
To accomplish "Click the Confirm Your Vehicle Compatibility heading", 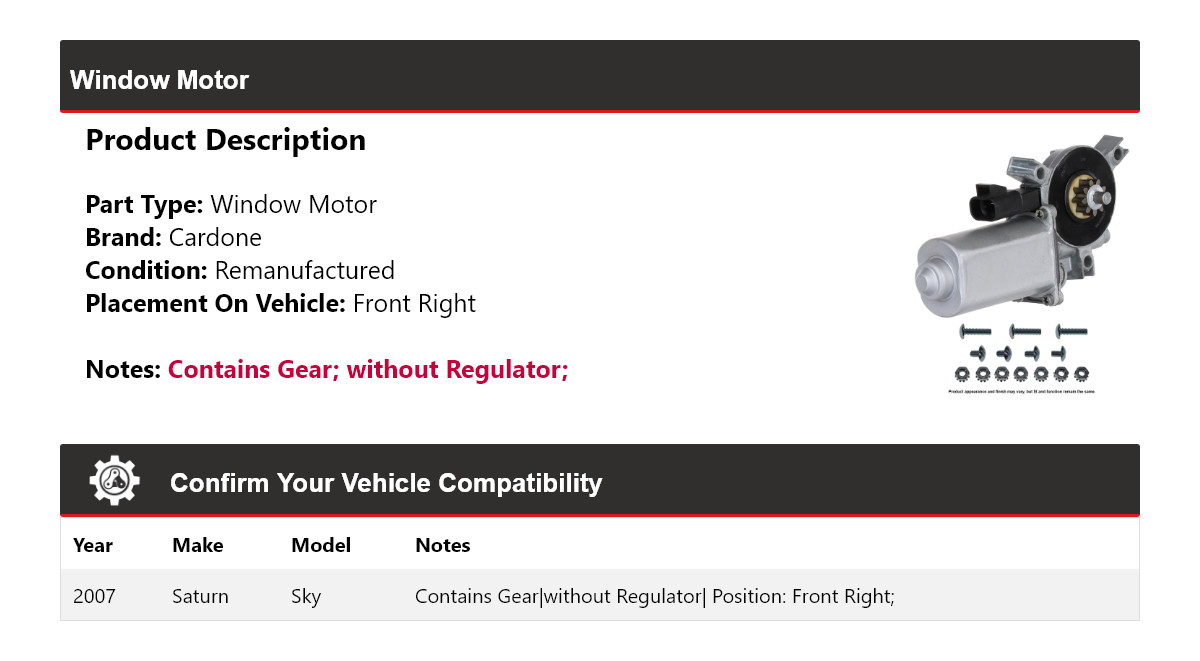I will pos(386,483).
